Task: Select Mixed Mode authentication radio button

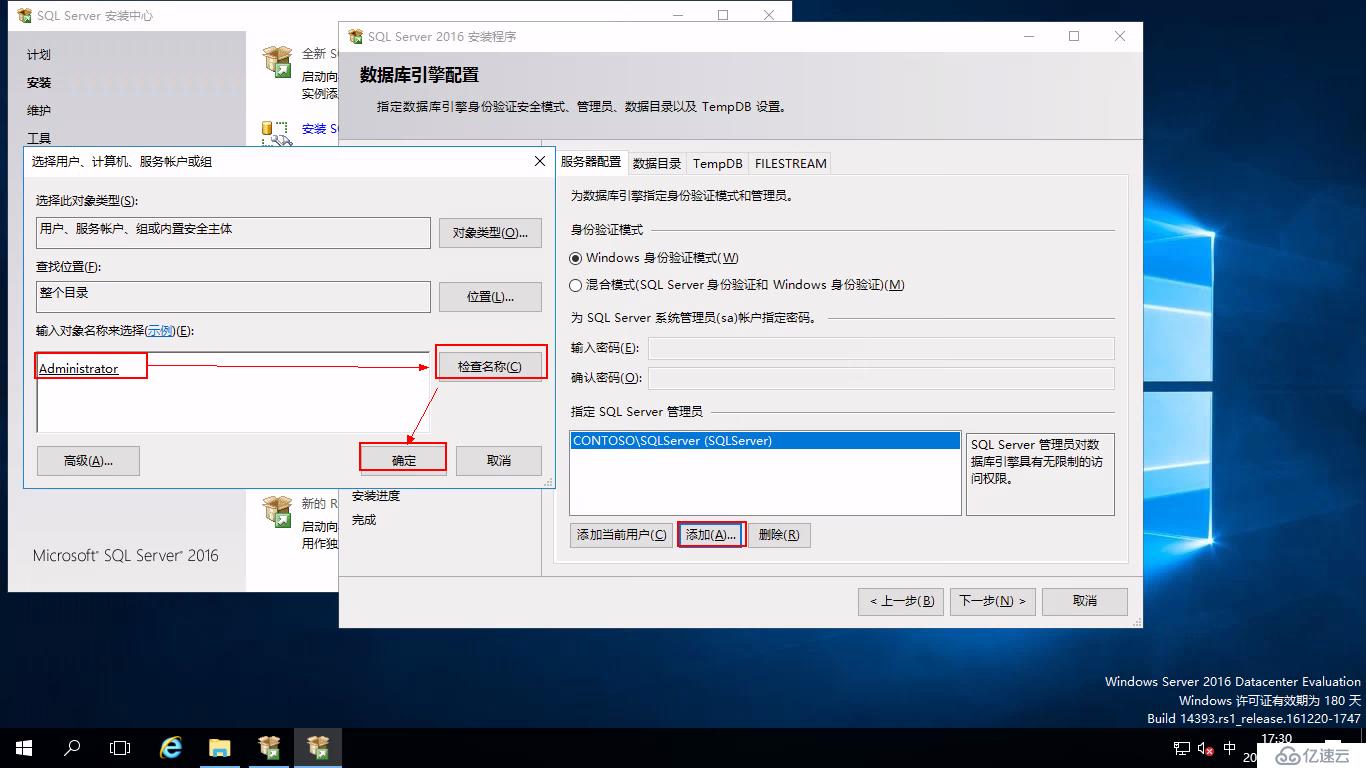Action: click(575, 285)
